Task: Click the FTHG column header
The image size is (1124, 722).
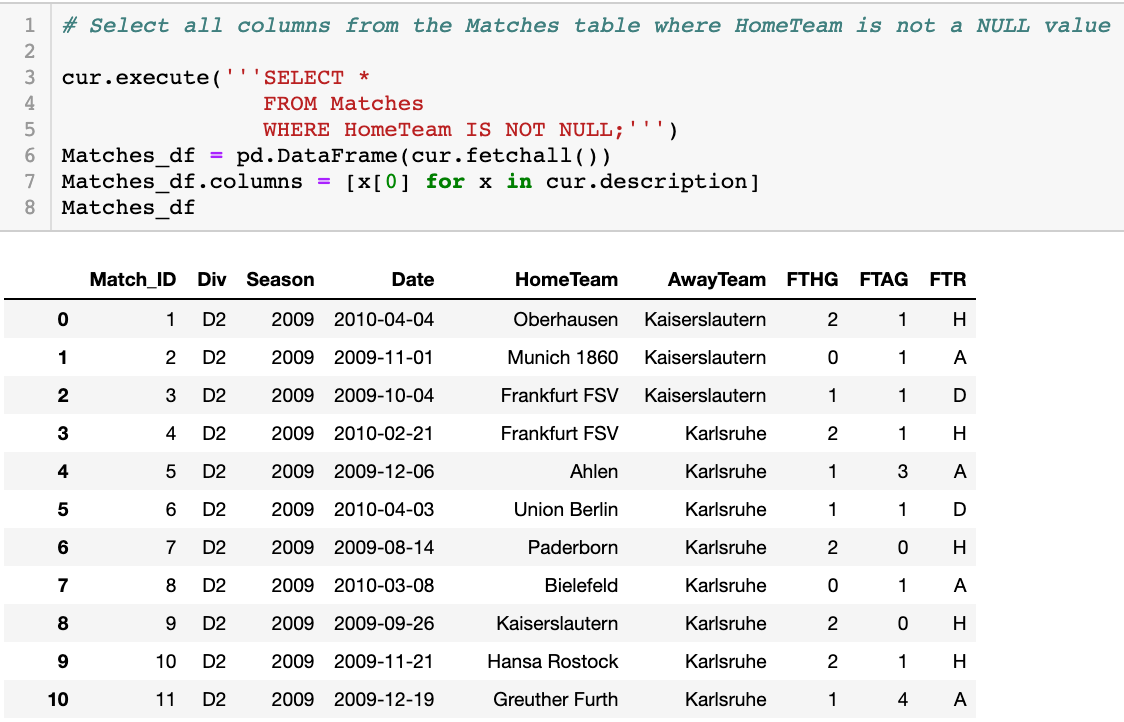Action: (x=812, y=279)
